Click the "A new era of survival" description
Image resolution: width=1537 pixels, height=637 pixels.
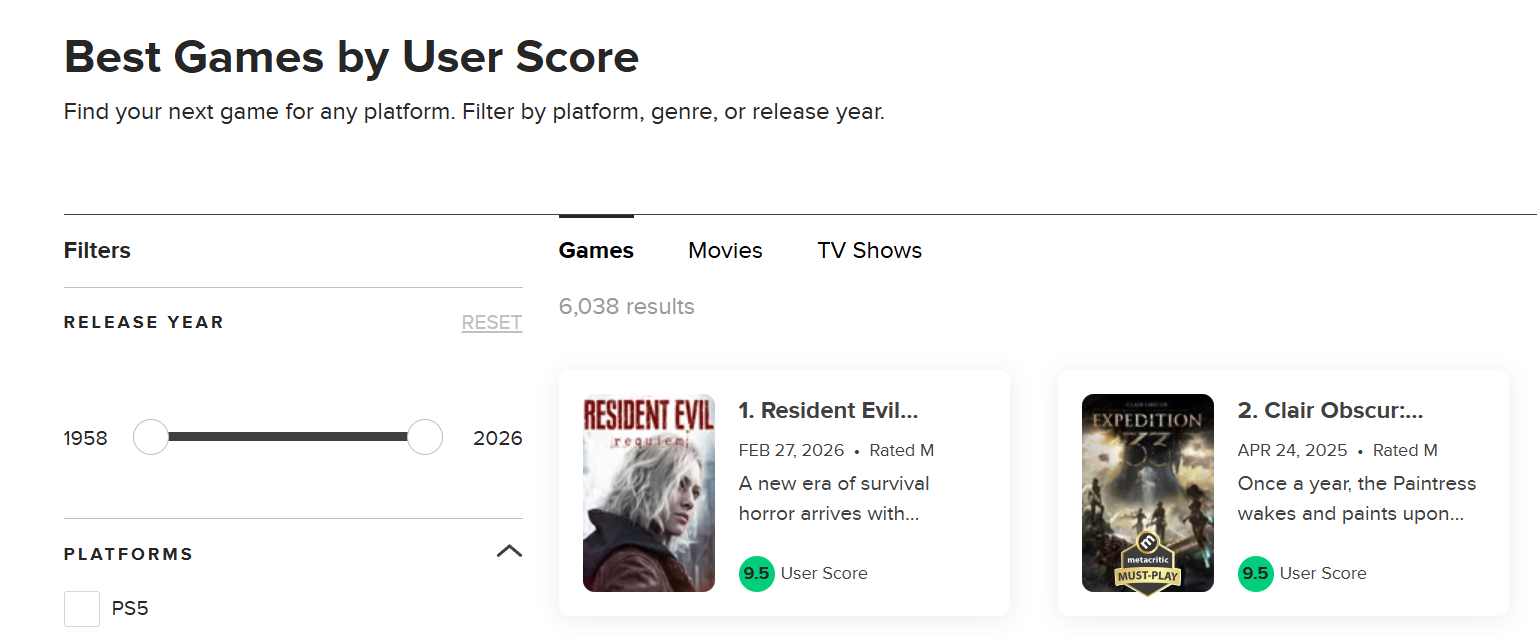click(834, 498)
